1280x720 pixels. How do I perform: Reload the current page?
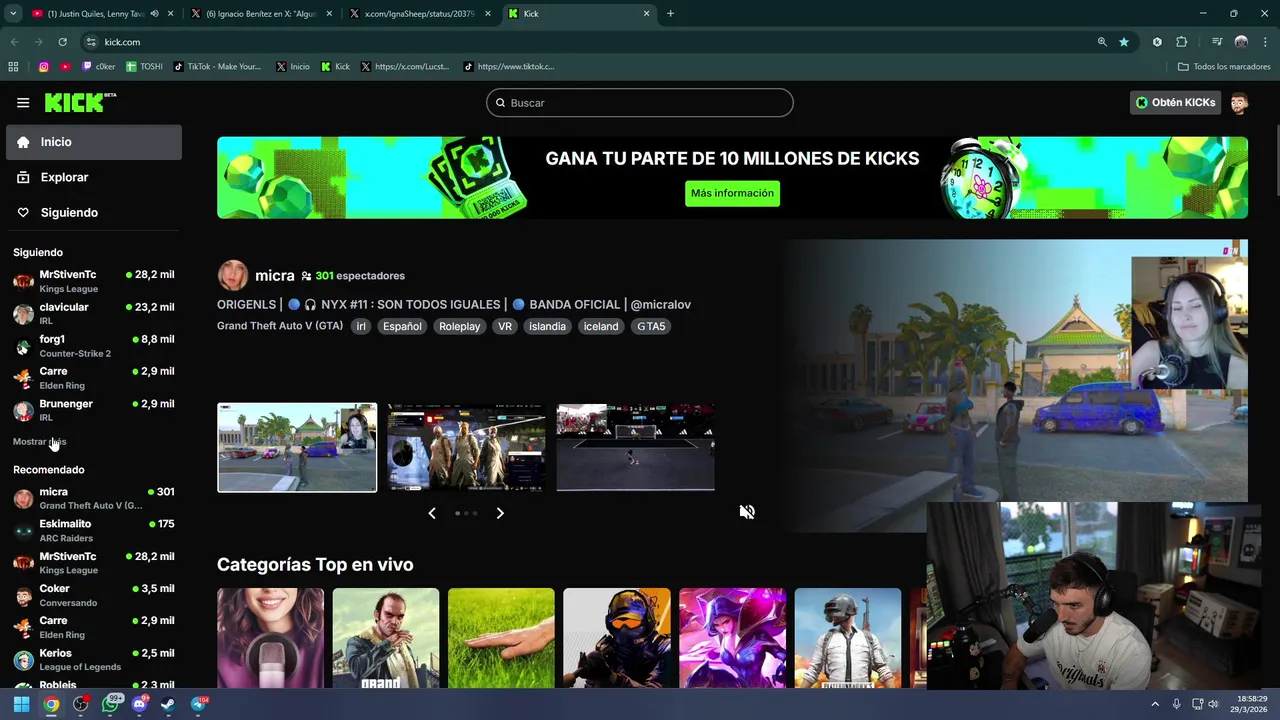(62, 42)
